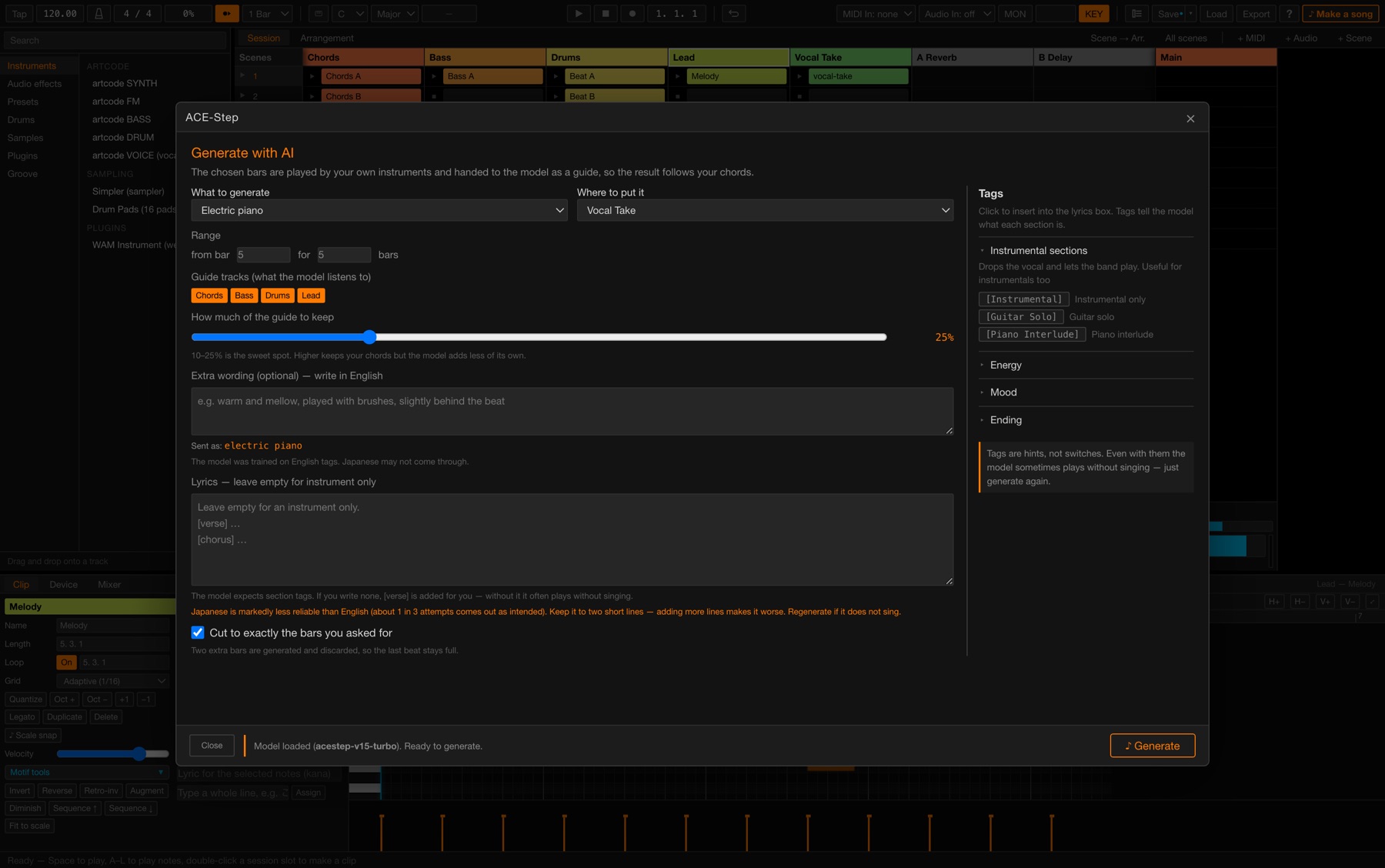The height and width of the screenshot is (868, 1385).
Task: Uncheck Cut to exactly the bars you asked for
Action: 198,633
